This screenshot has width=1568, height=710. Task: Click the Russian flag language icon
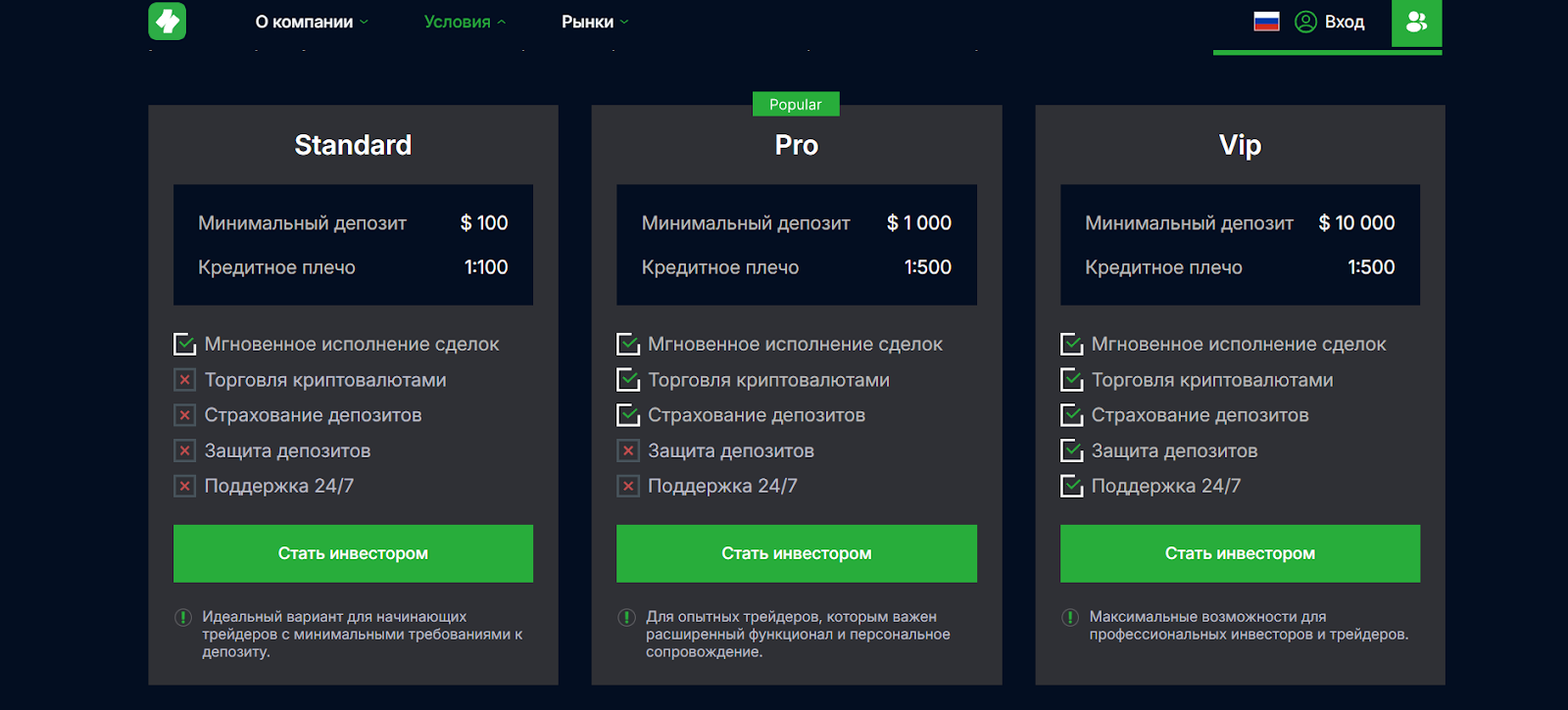1266,22
